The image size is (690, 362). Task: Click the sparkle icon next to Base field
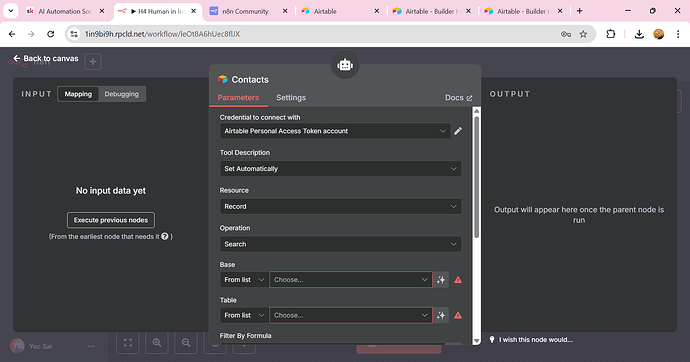pos(441,280)
